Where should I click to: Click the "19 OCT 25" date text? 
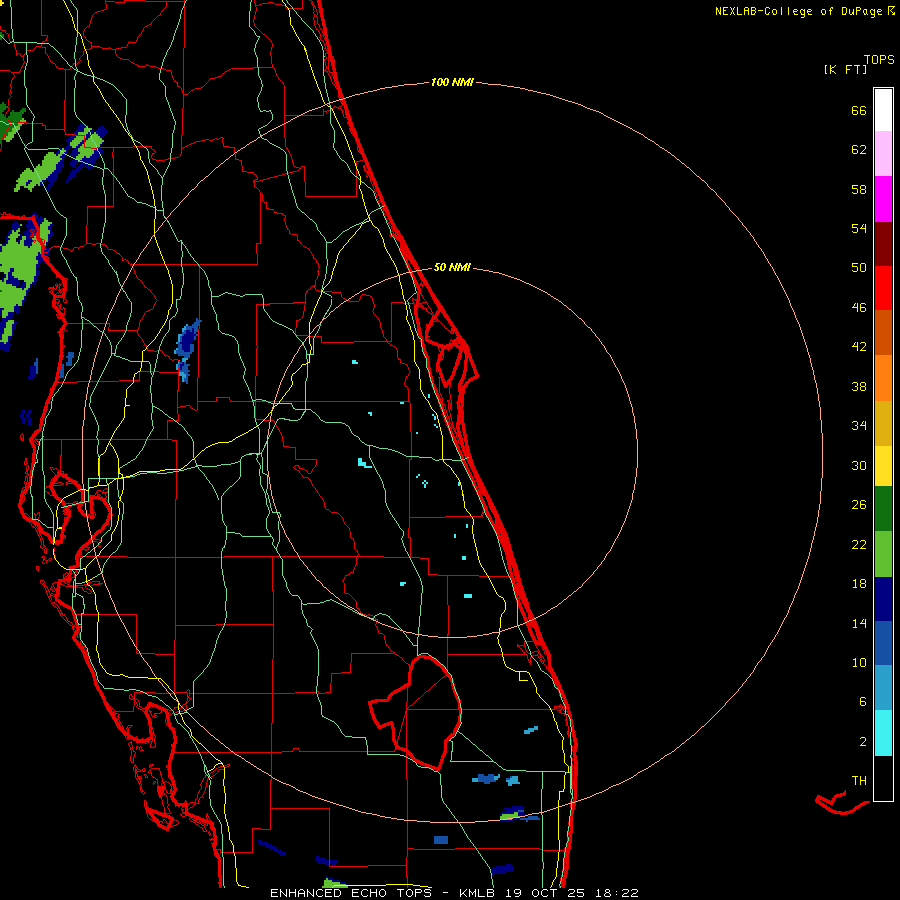(545, 893)
